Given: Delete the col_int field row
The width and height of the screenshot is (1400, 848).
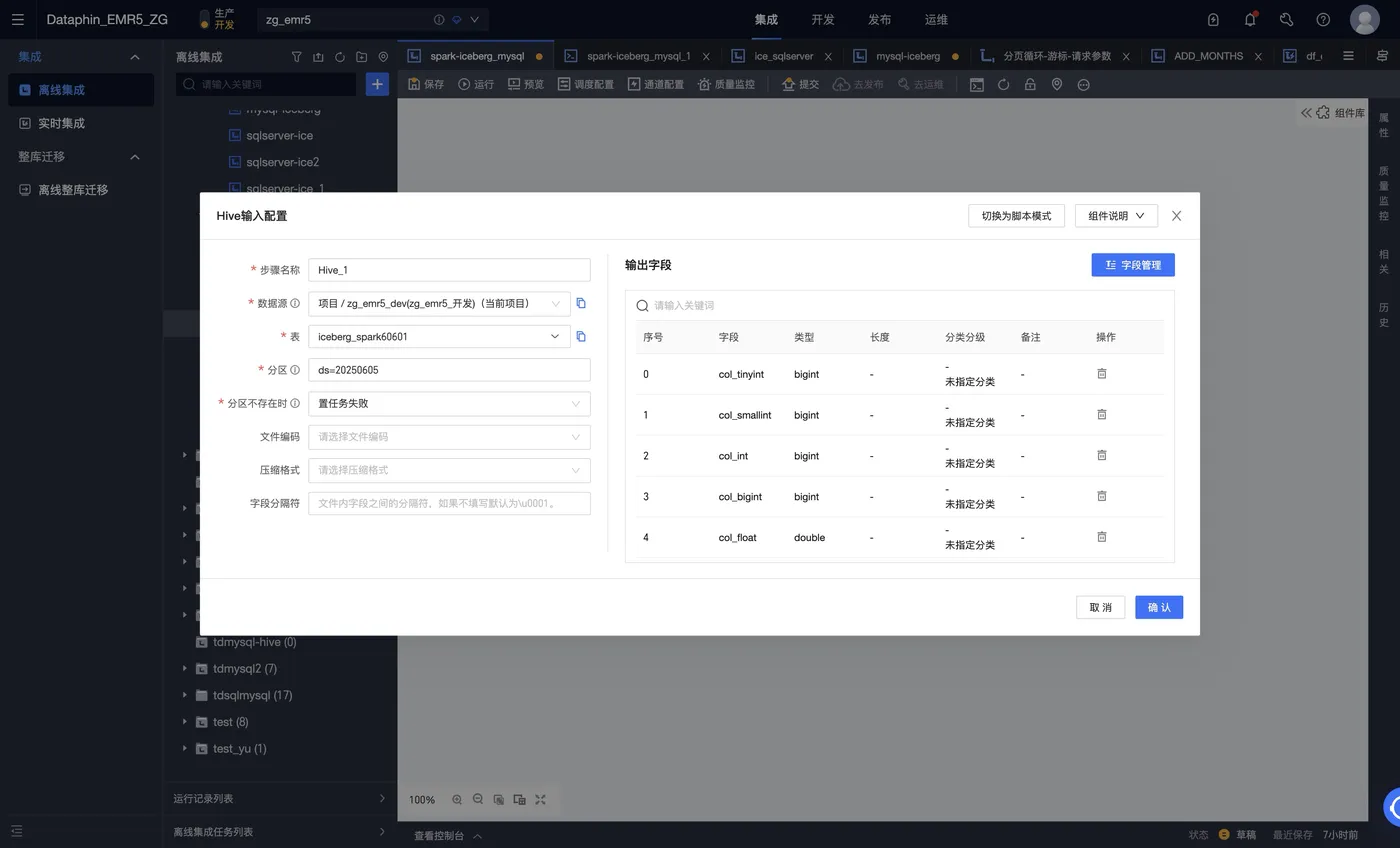Looking at the screenshot, I should point(1102,455).
